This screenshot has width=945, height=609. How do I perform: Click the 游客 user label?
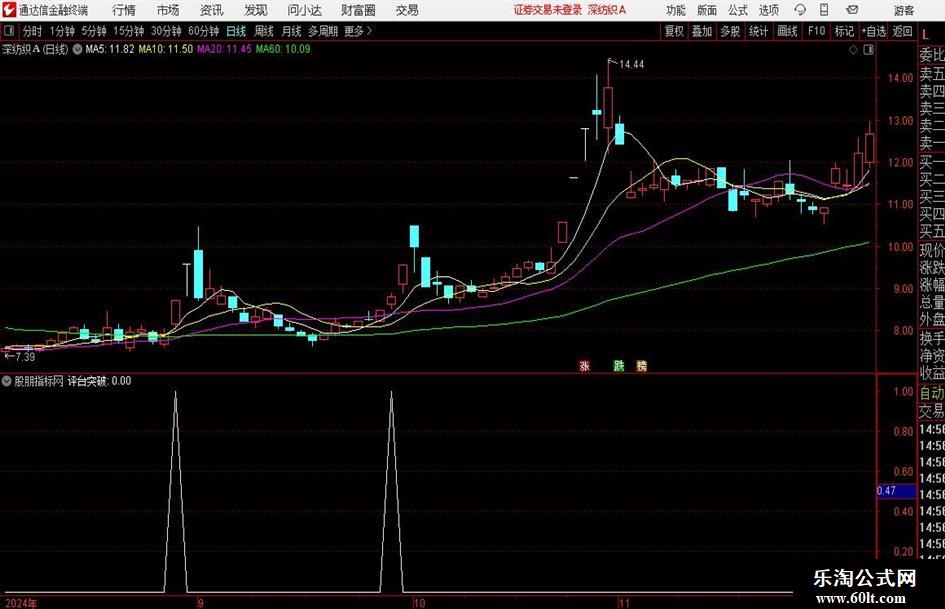click(x=904, y=10)
